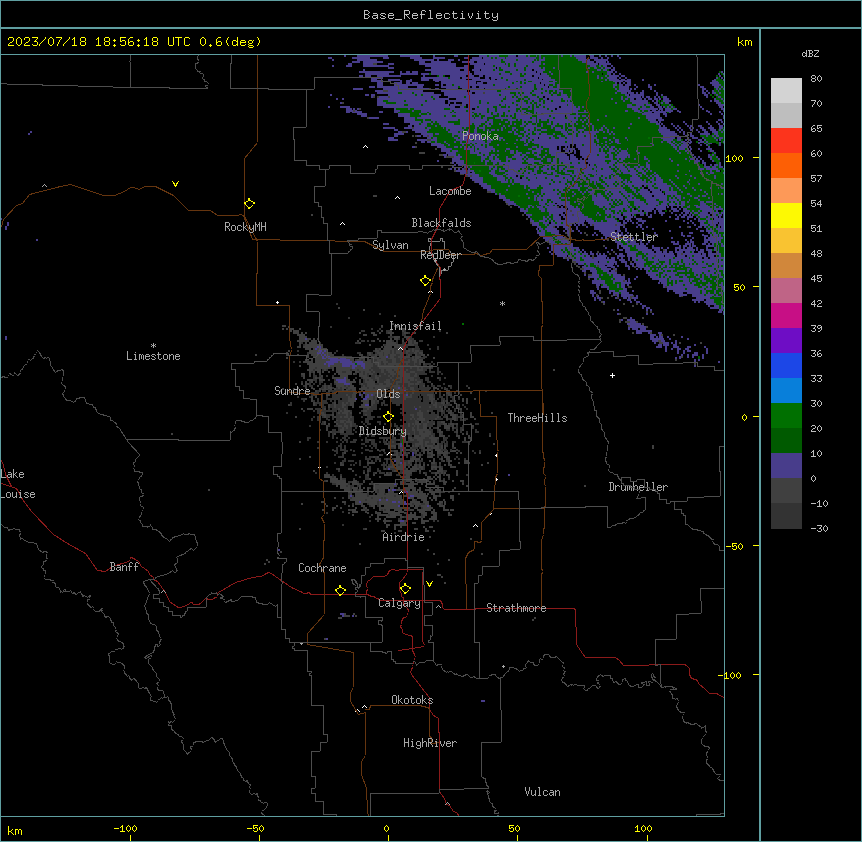Click the blue 36 dBZ legend swatch
Viewport: 862px width, 842px height.
click(786, 365)
